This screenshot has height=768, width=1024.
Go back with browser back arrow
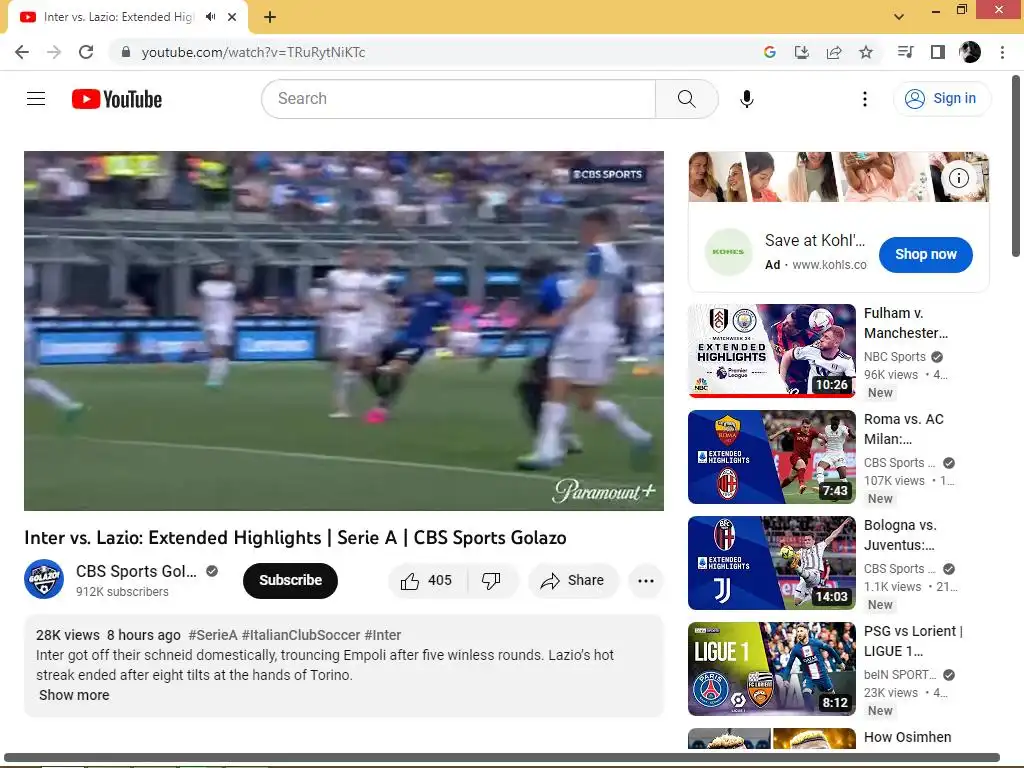[x=22, y=52]
